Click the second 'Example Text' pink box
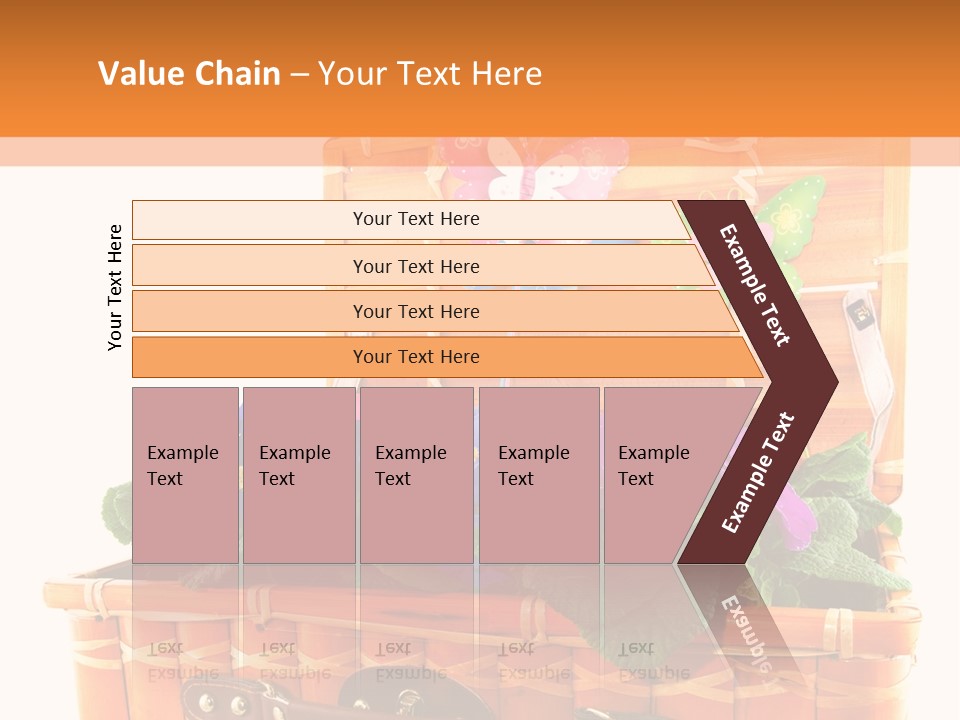960x720 pixels. coord(299,475)
